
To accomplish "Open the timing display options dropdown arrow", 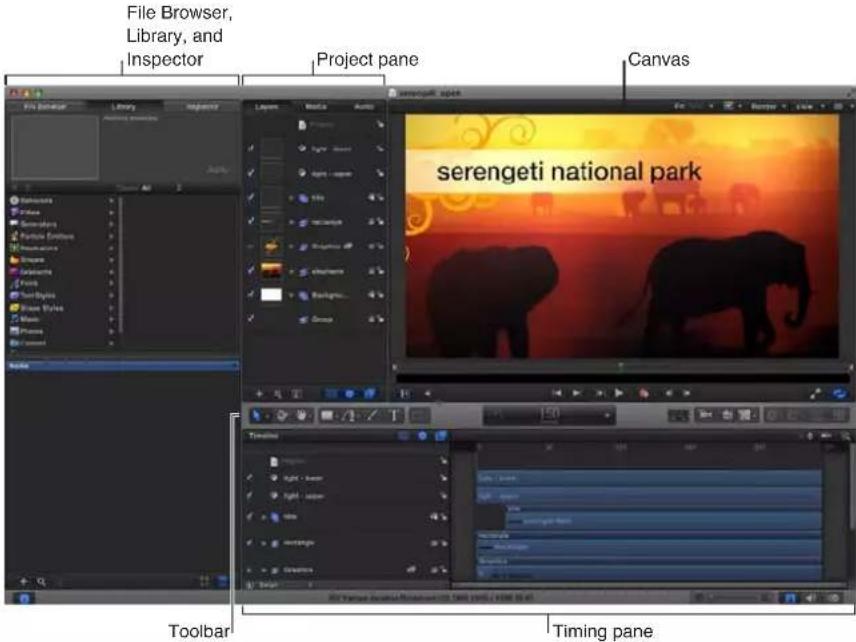I will tap(607, 416).
